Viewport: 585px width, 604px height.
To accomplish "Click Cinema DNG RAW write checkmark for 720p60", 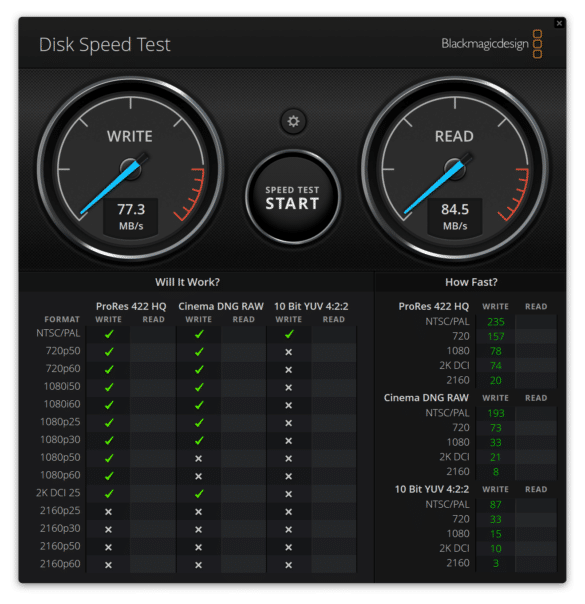I will click(x=199, y=369).
